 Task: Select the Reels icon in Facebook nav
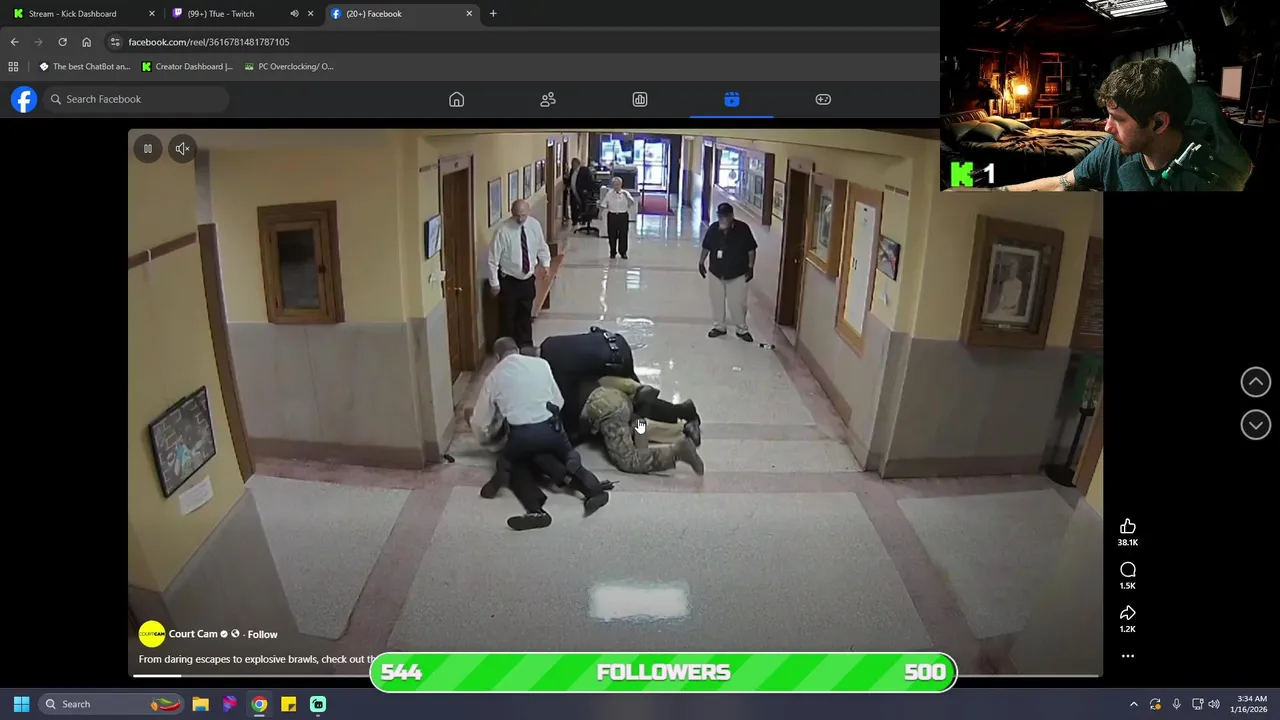coord(732,99)
